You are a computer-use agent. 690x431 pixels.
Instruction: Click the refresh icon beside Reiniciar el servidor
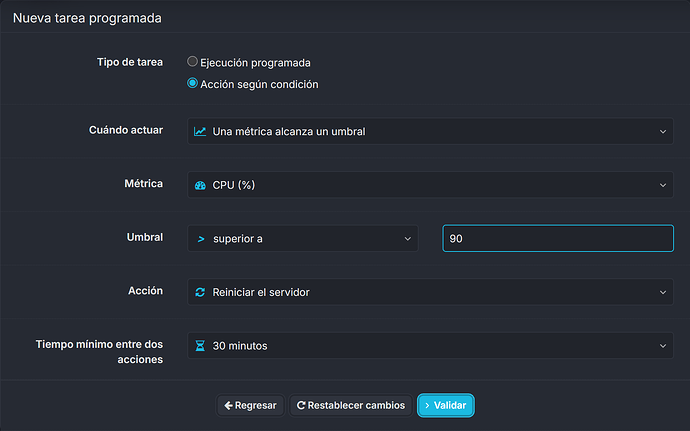click(200, 292)
